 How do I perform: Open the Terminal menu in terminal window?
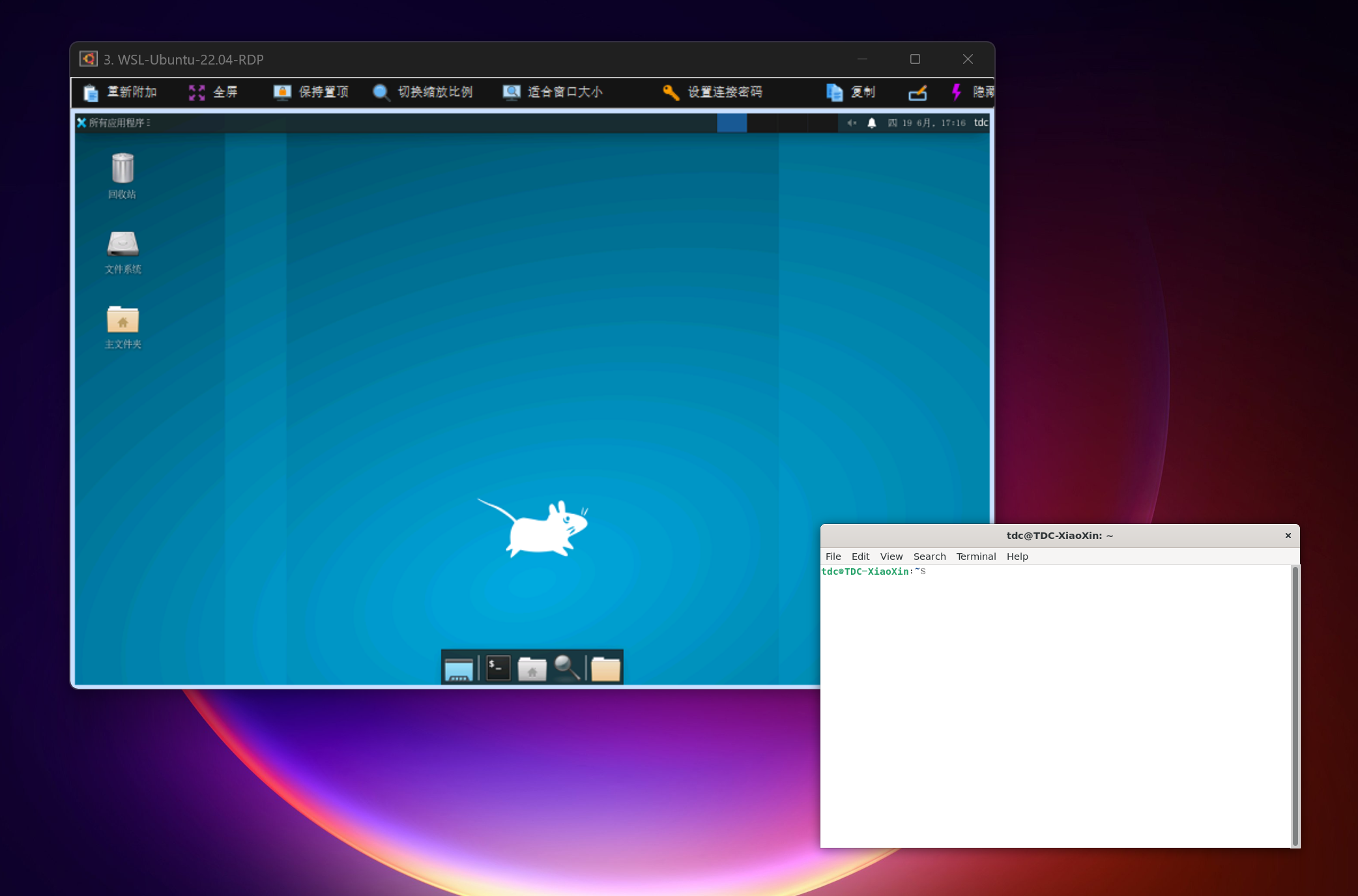tap(975, 556)
